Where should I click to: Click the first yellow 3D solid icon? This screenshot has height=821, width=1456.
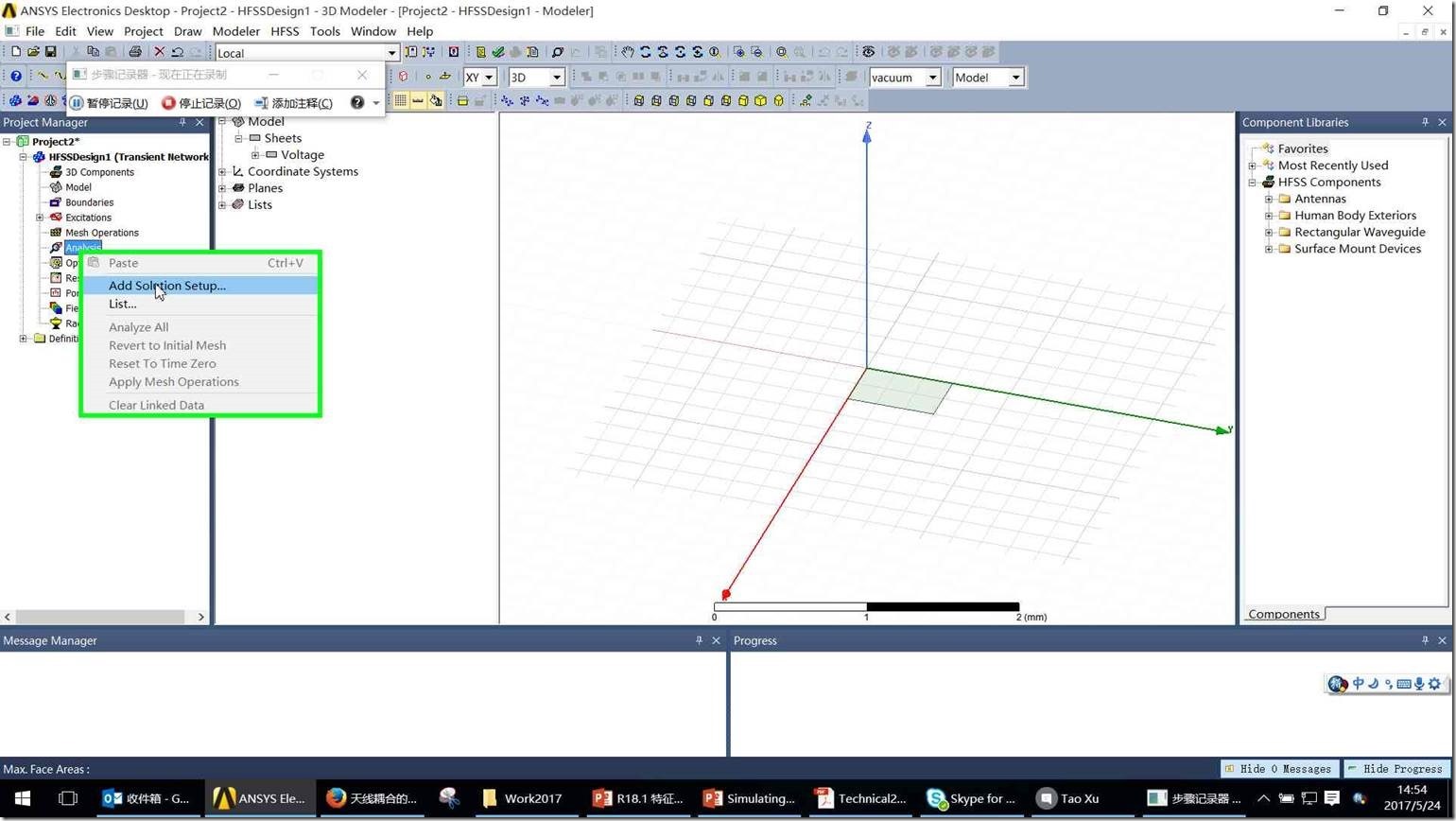click(639, 100)
